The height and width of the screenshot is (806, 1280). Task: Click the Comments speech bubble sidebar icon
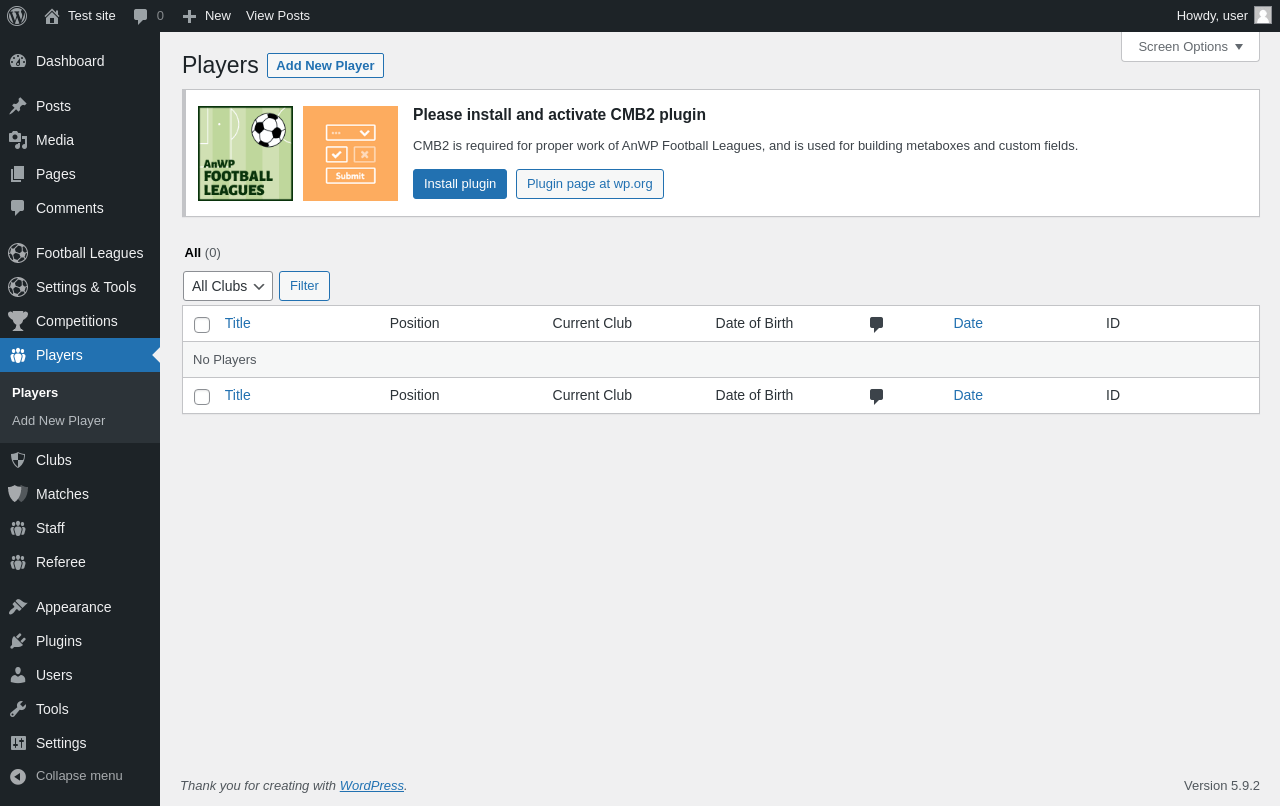pyautogui.click(x=18, y=208)
